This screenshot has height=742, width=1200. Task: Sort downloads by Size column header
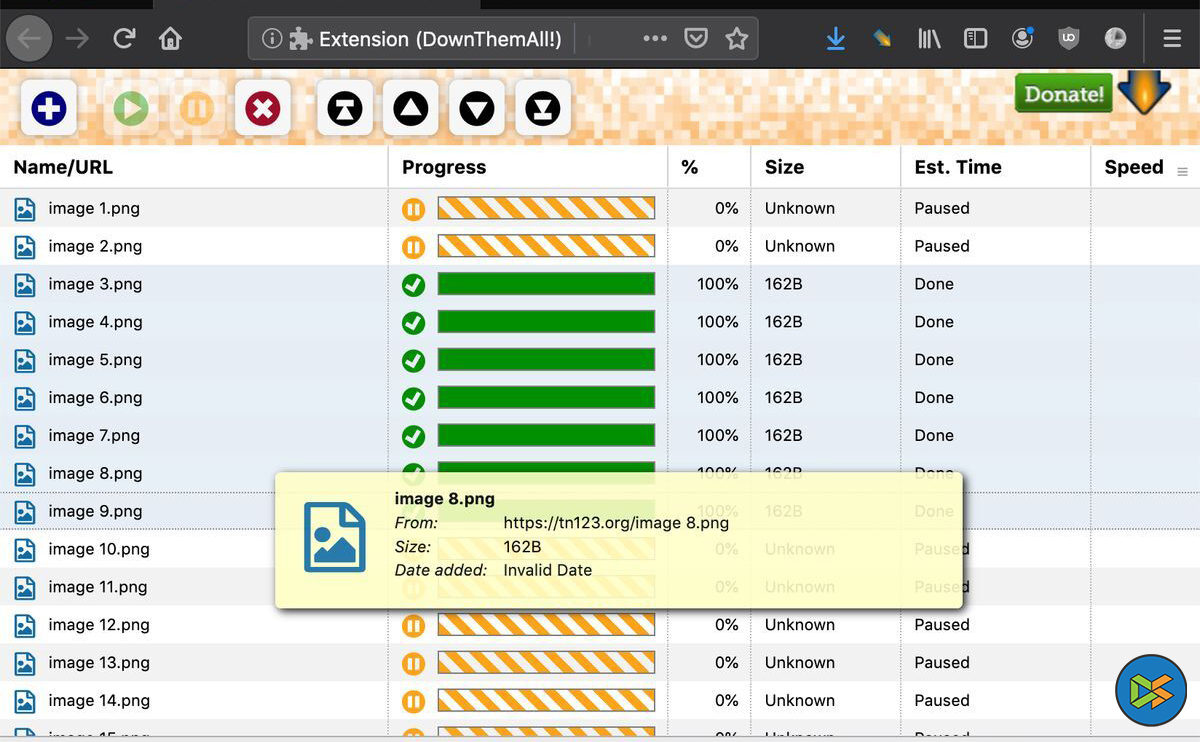click(784, 167)
